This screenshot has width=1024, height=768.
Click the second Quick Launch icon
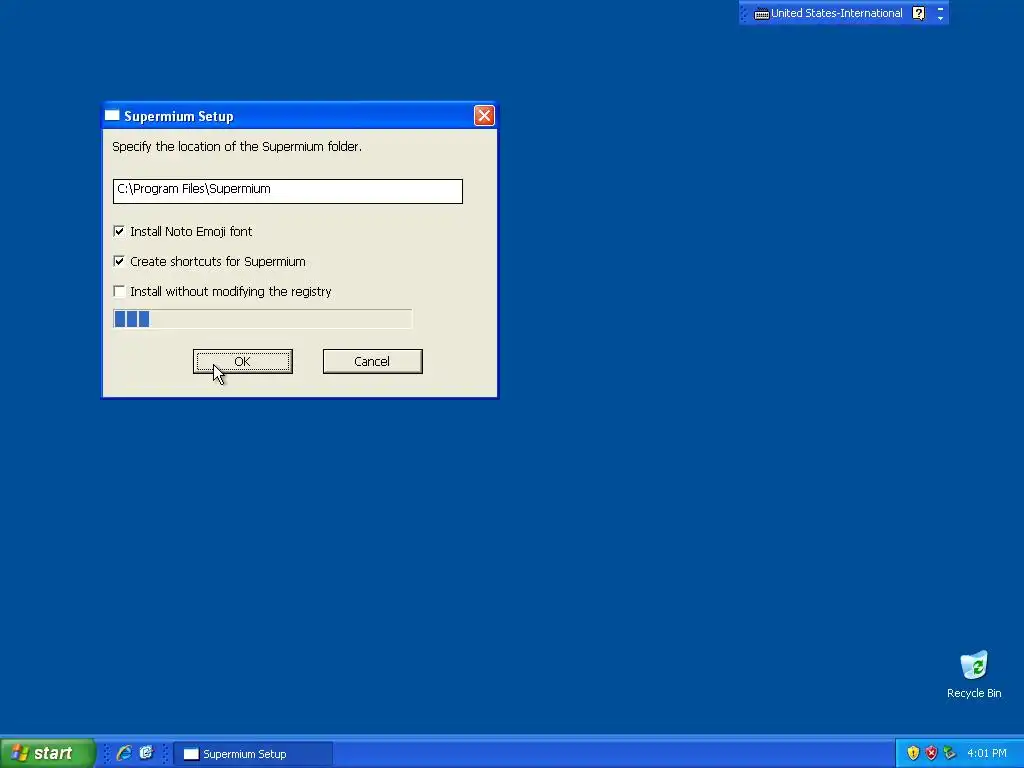pyautogui.click(x=146, y=753)
